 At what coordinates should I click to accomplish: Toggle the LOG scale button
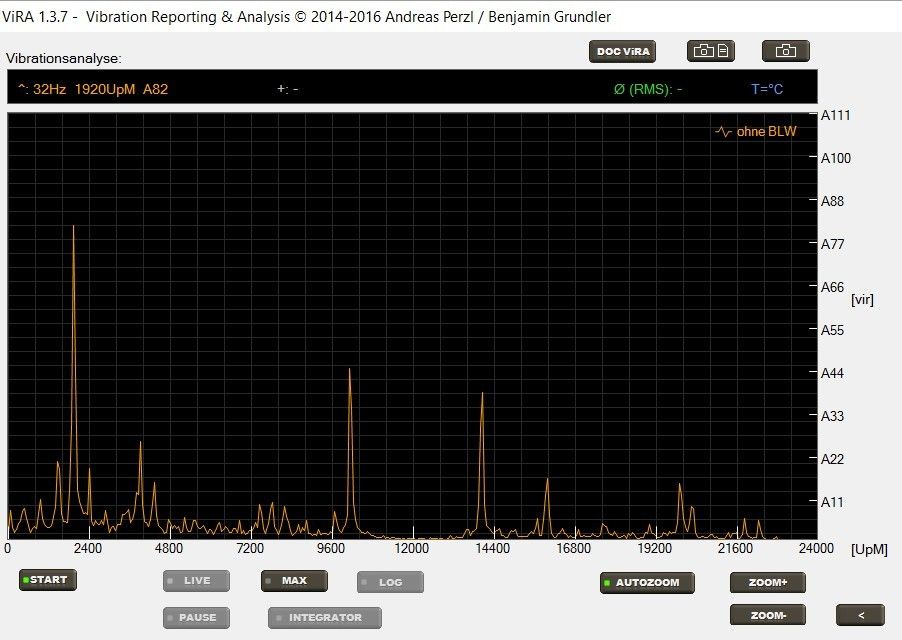(390, 582)
